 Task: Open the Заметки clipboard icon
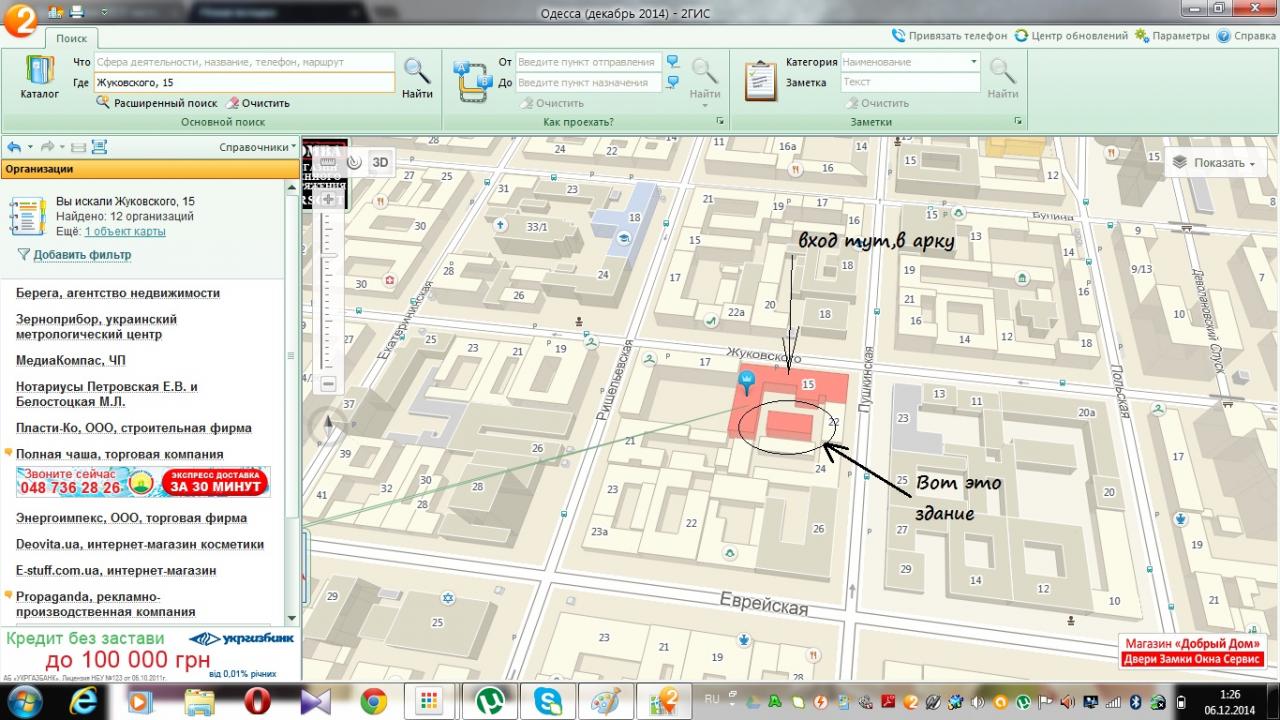point(761,80)
